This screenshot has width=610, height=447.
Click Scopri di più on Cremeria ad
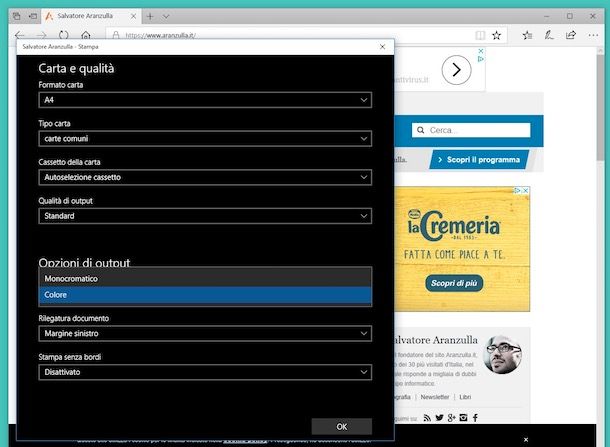point(454,283)
